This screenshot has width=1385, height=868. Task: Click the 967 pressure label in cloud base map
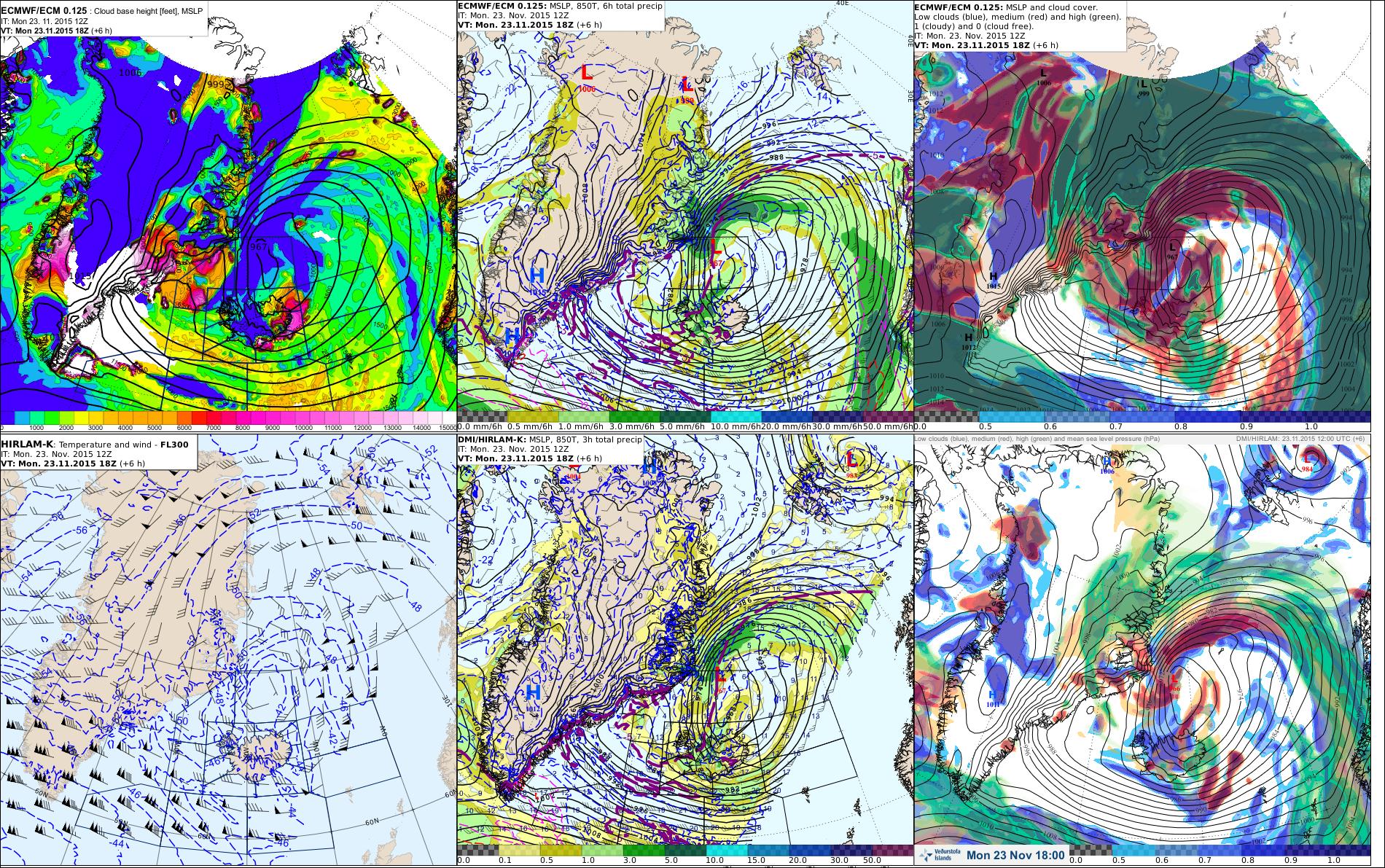(259, 247)
